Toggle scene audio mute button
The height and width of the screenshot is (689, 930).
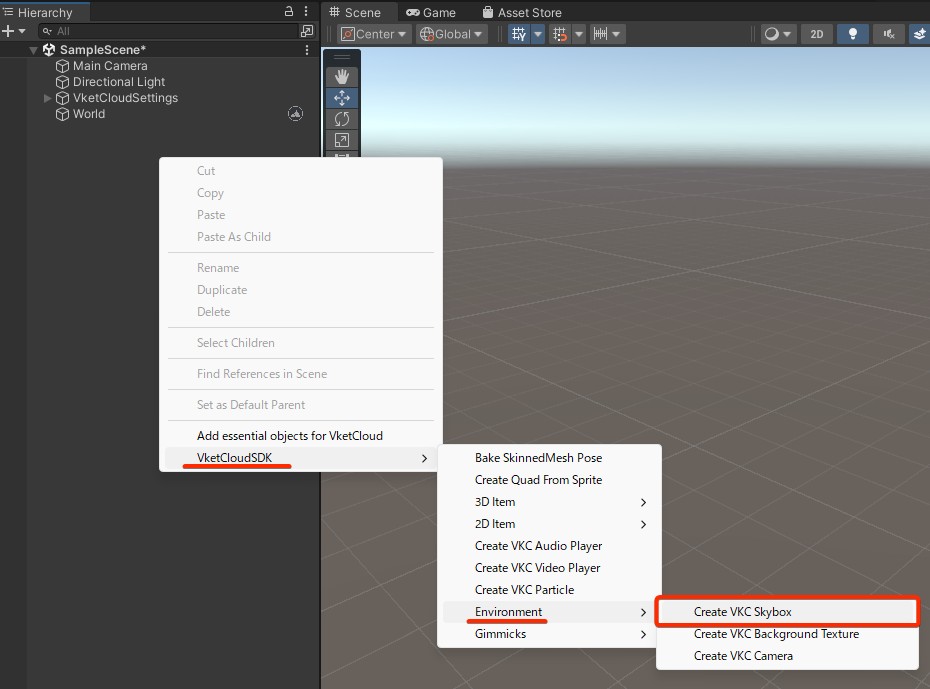[887, 34]
